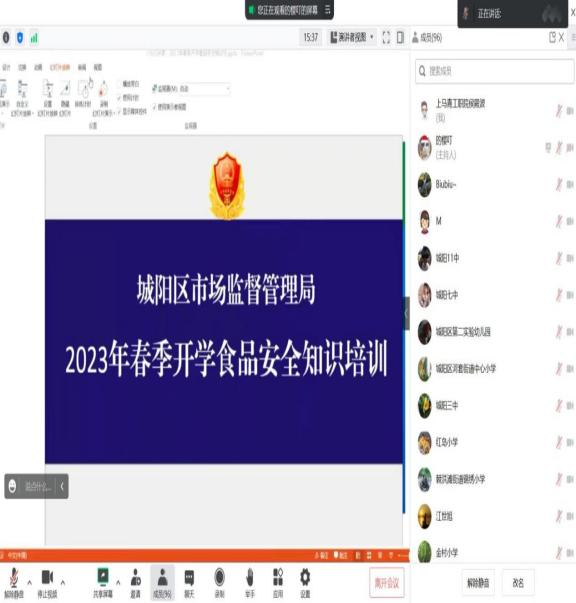This screenshot has height=603, width=576.
Task: Open meeting settings (设置) gear icon
Action: click(x=305, y=577)
